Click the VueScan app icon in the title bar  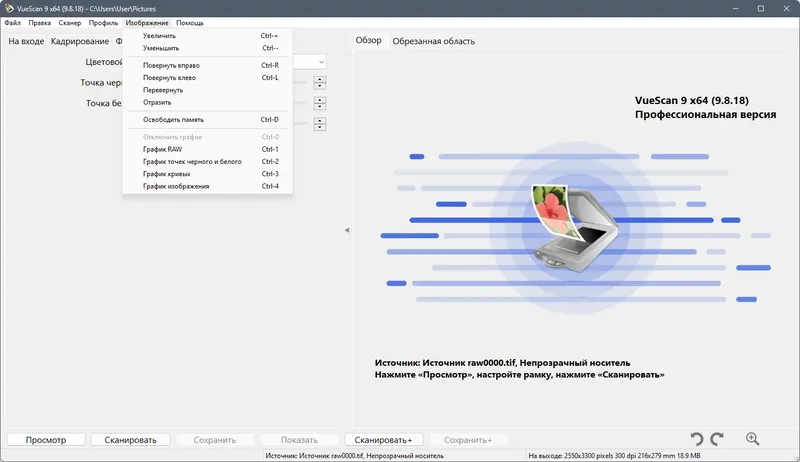coord(9,8)
